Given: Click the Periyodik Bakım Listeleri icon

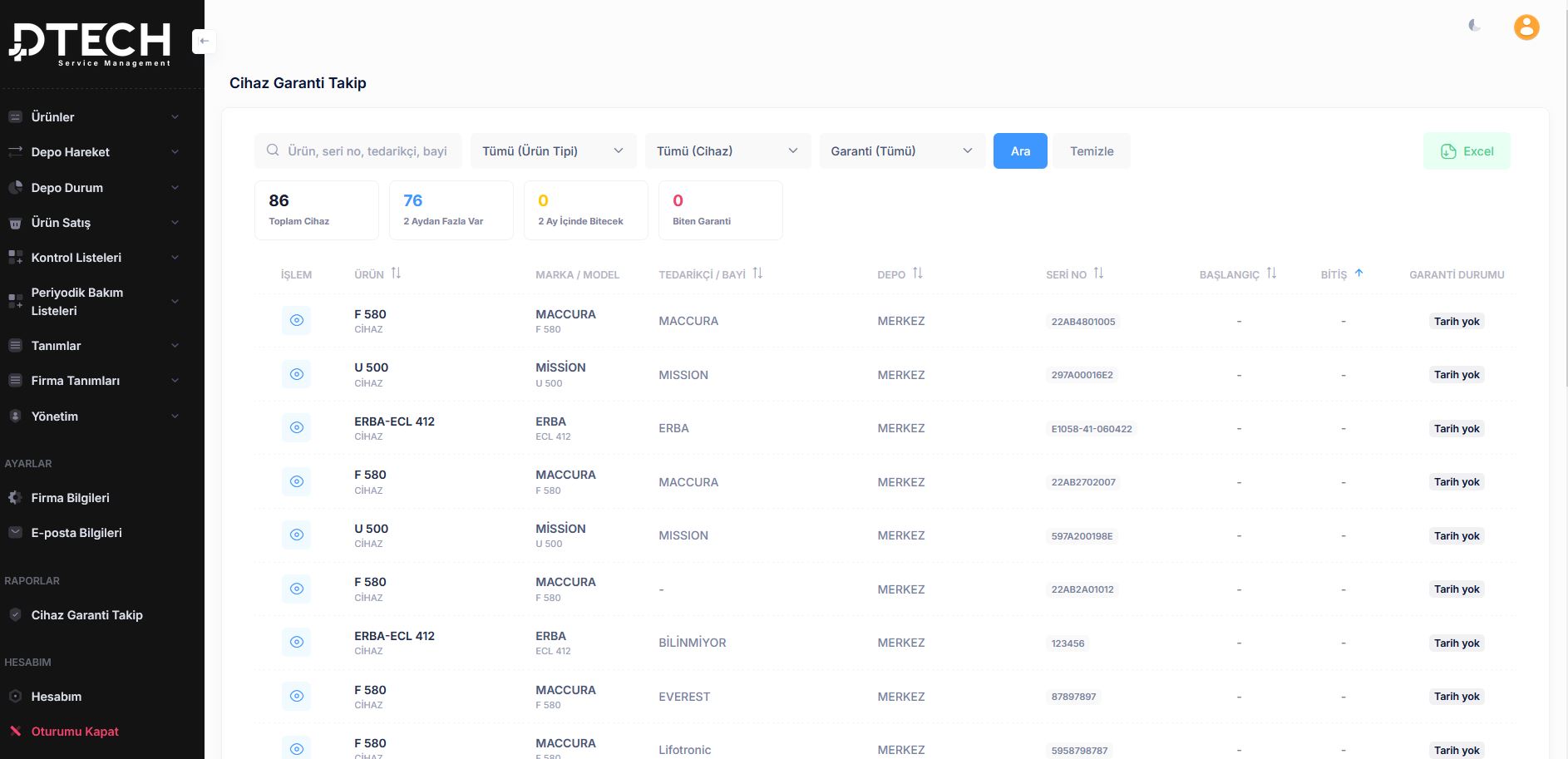Looking at the screenshot, I should pyautogui.click(x=15, y=301).
